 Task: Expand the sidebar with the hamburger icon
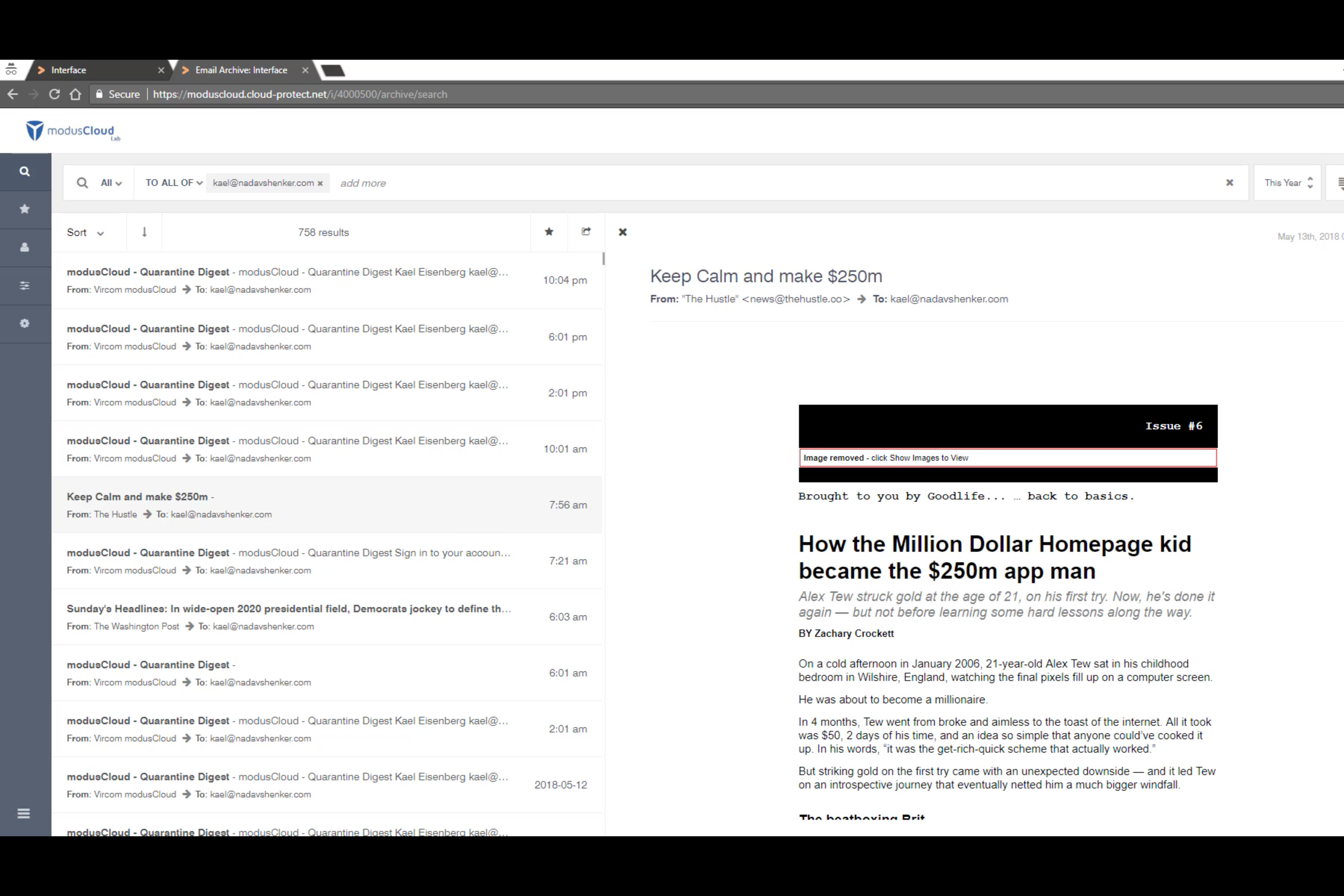(x=23, y=813)
